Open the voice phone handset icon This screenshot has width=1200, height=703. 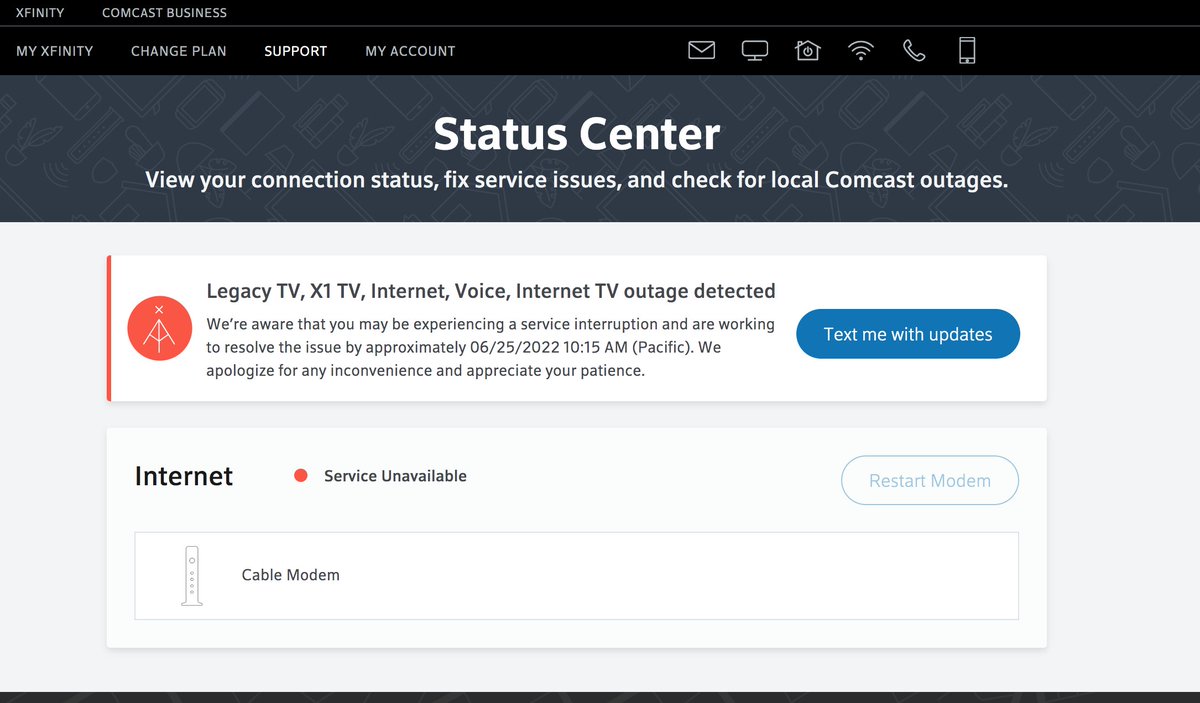[x=914, y=50]
